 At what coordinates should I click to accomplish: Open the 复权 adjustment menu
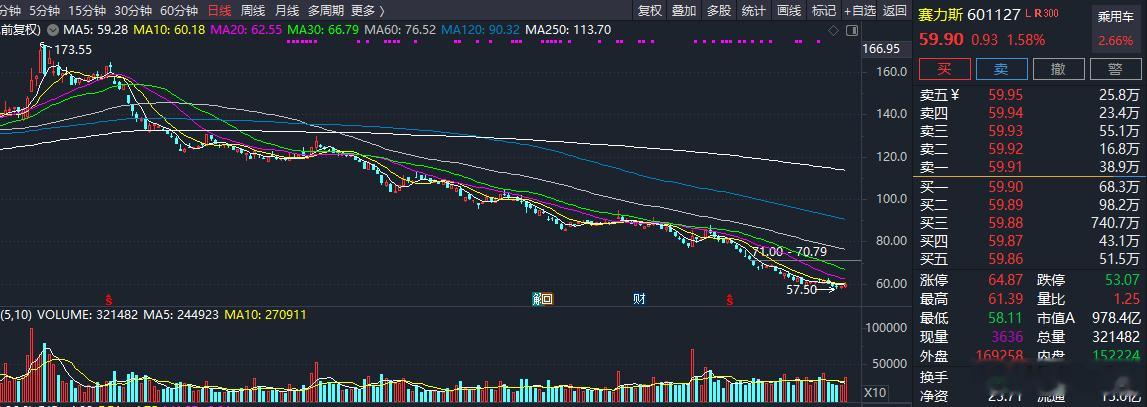650,10
